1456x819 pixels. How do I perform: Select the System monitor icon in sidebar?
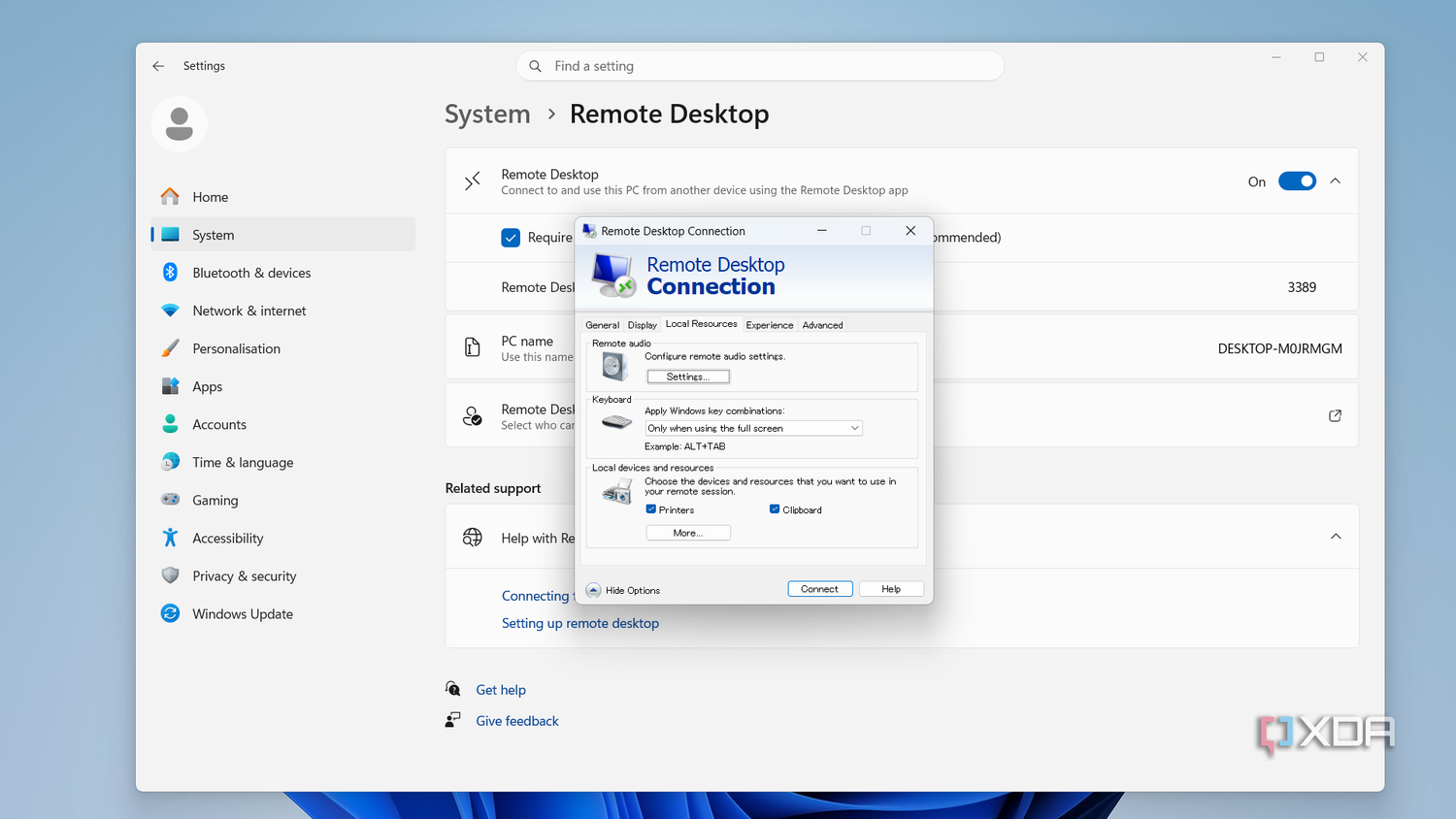pyautogui.click(x=170, y=235)
